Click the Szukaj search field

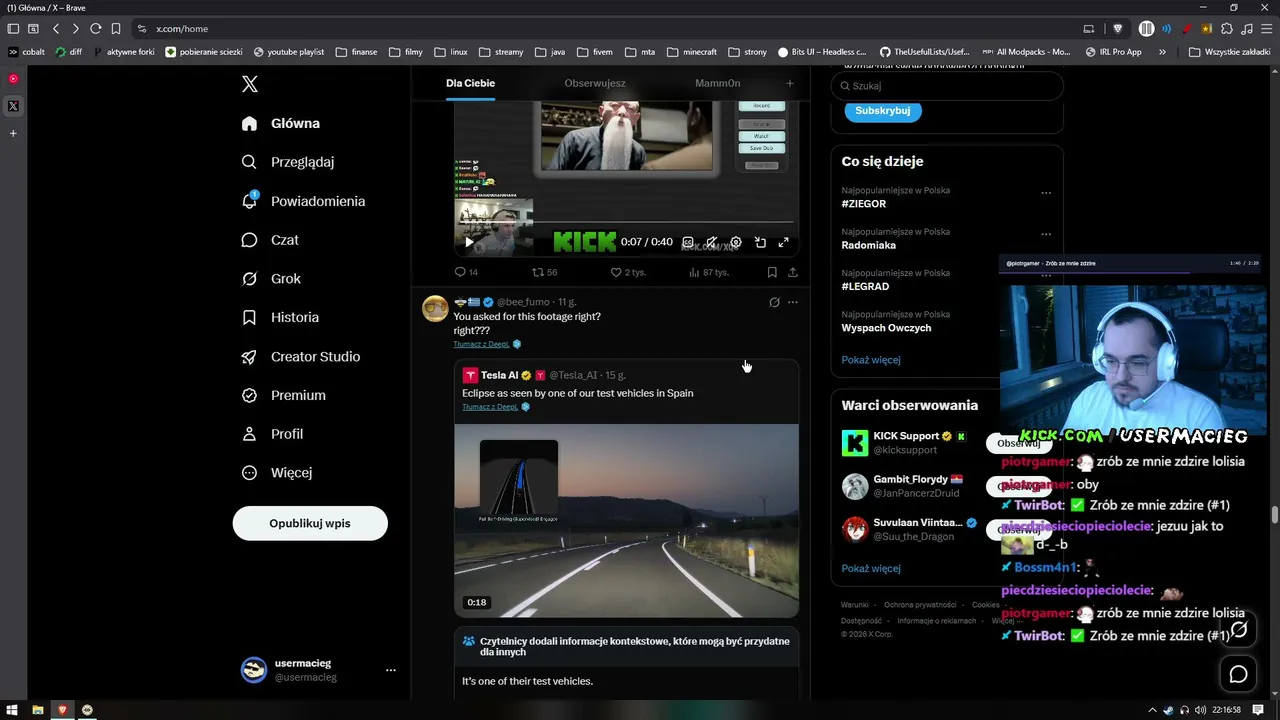pyautogui.click(x=947, y=86)
